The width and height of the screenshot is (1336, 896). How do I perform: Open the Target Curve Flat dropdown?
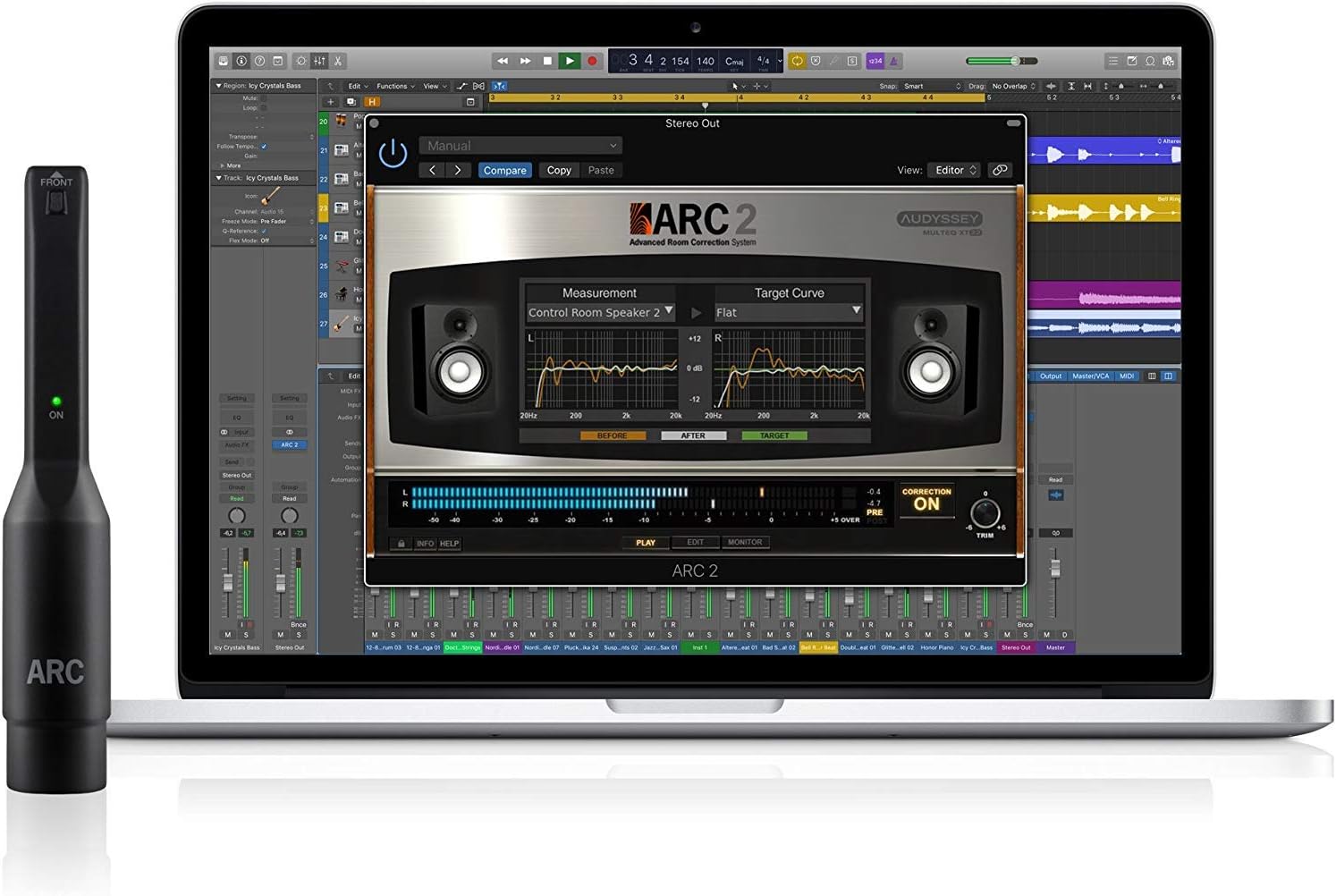[x=788, y=312]
